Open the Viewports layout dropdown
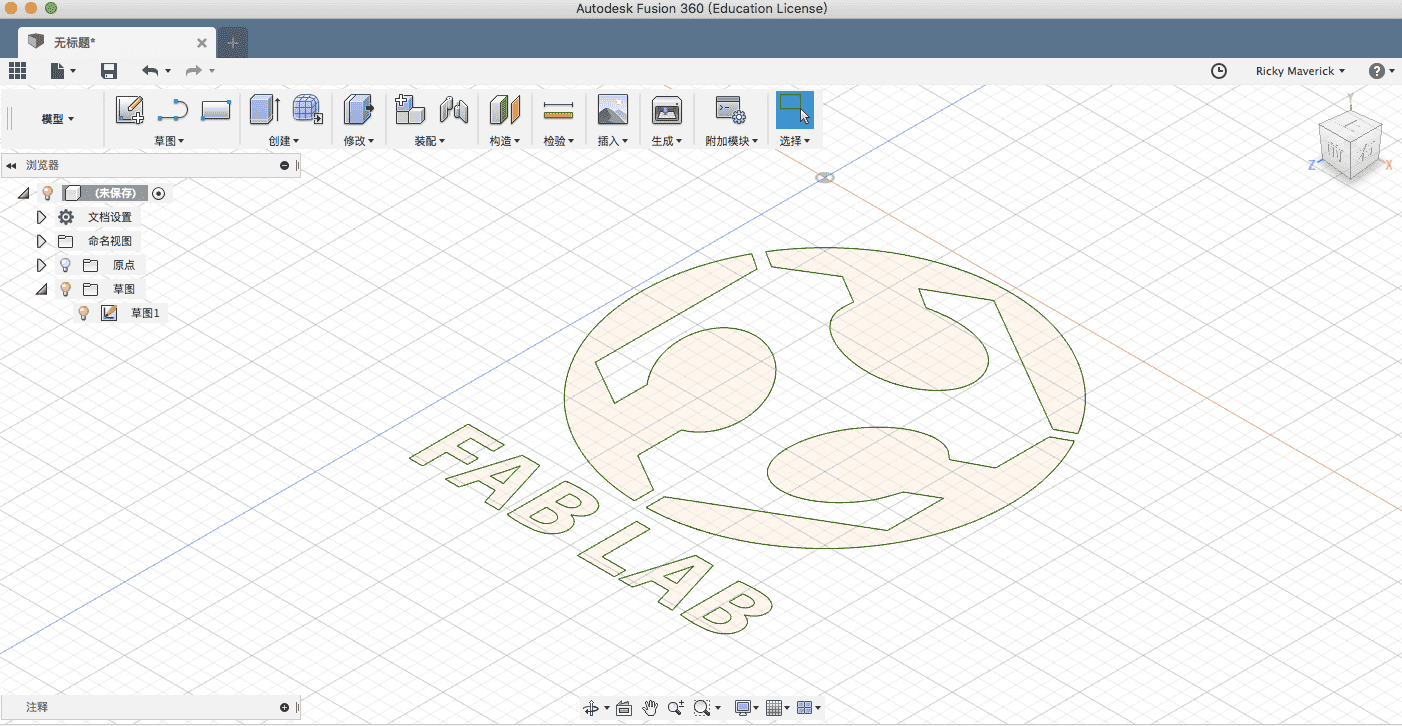Image resolution: width=1402 pixels, height=726 pixels. (808, 708)
